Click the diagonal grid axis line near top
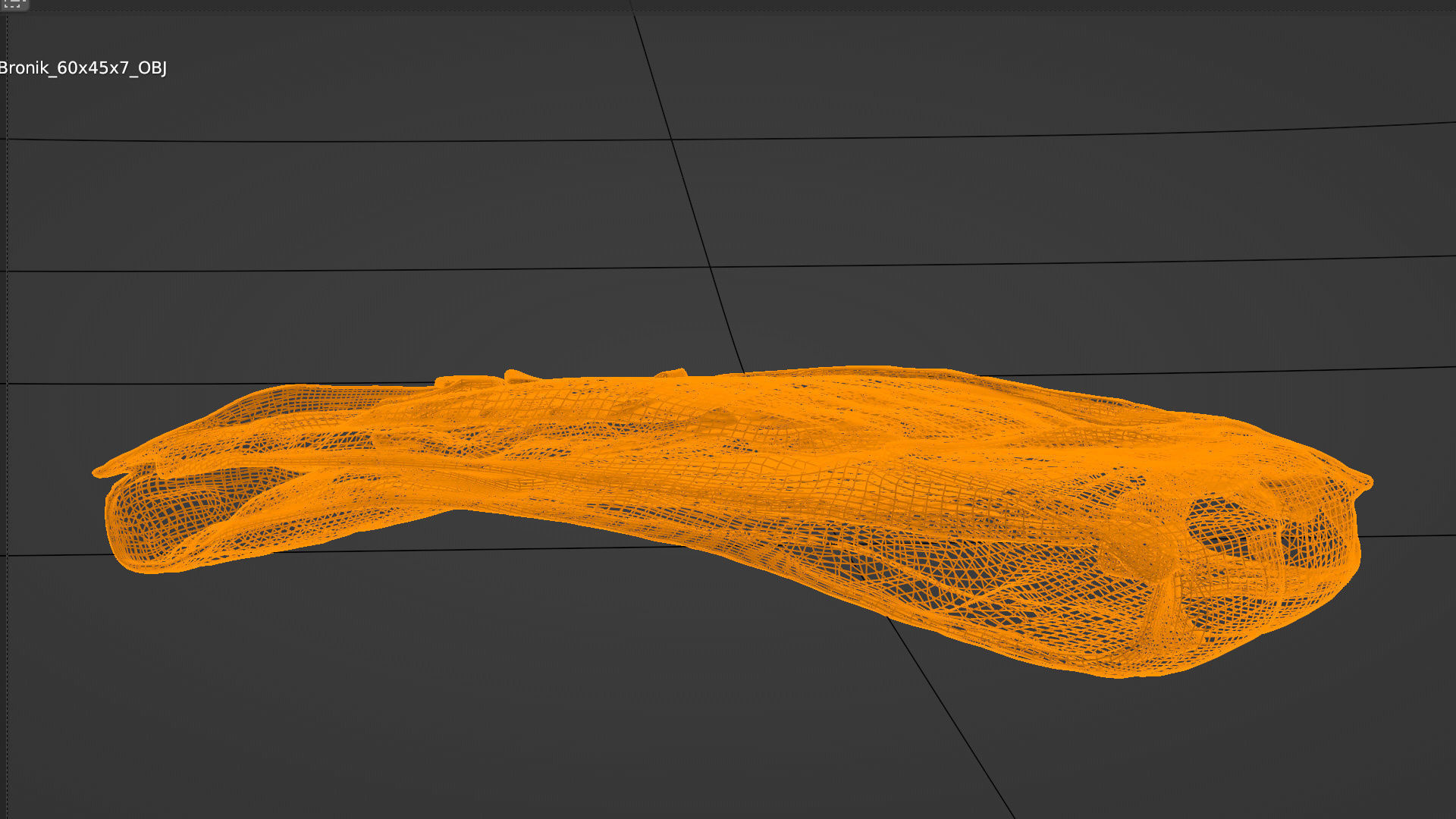1456x819 pixels. [651, 76]
